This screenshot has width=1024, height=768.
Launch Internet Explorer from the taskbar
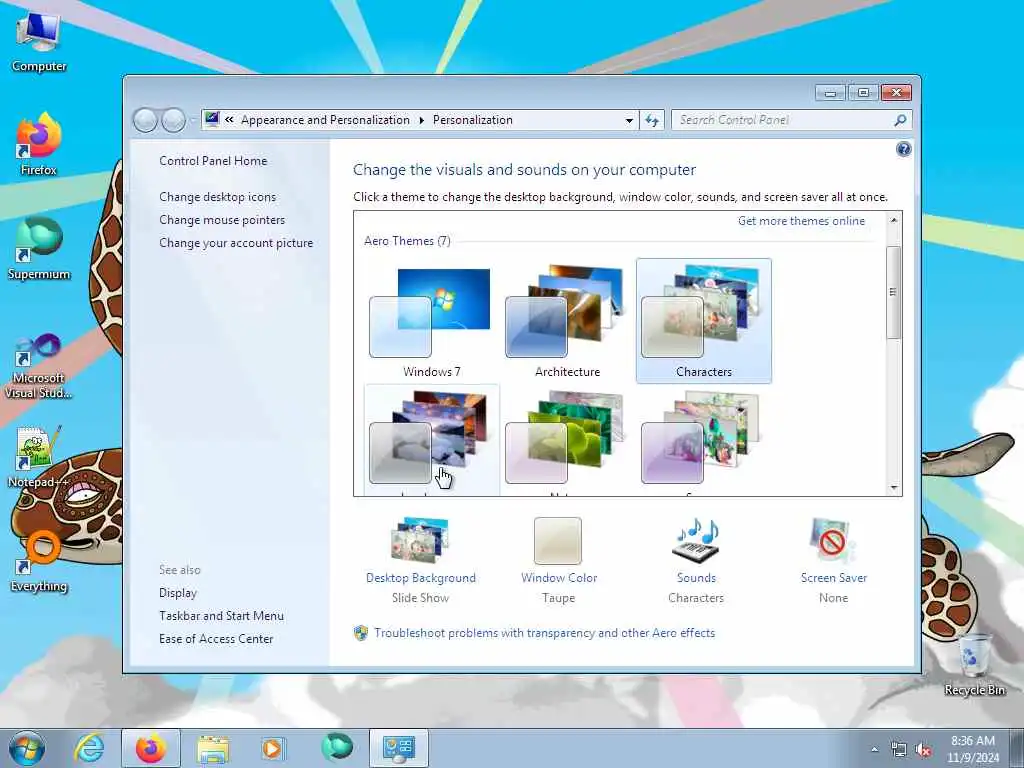click(x=89, y=748)
